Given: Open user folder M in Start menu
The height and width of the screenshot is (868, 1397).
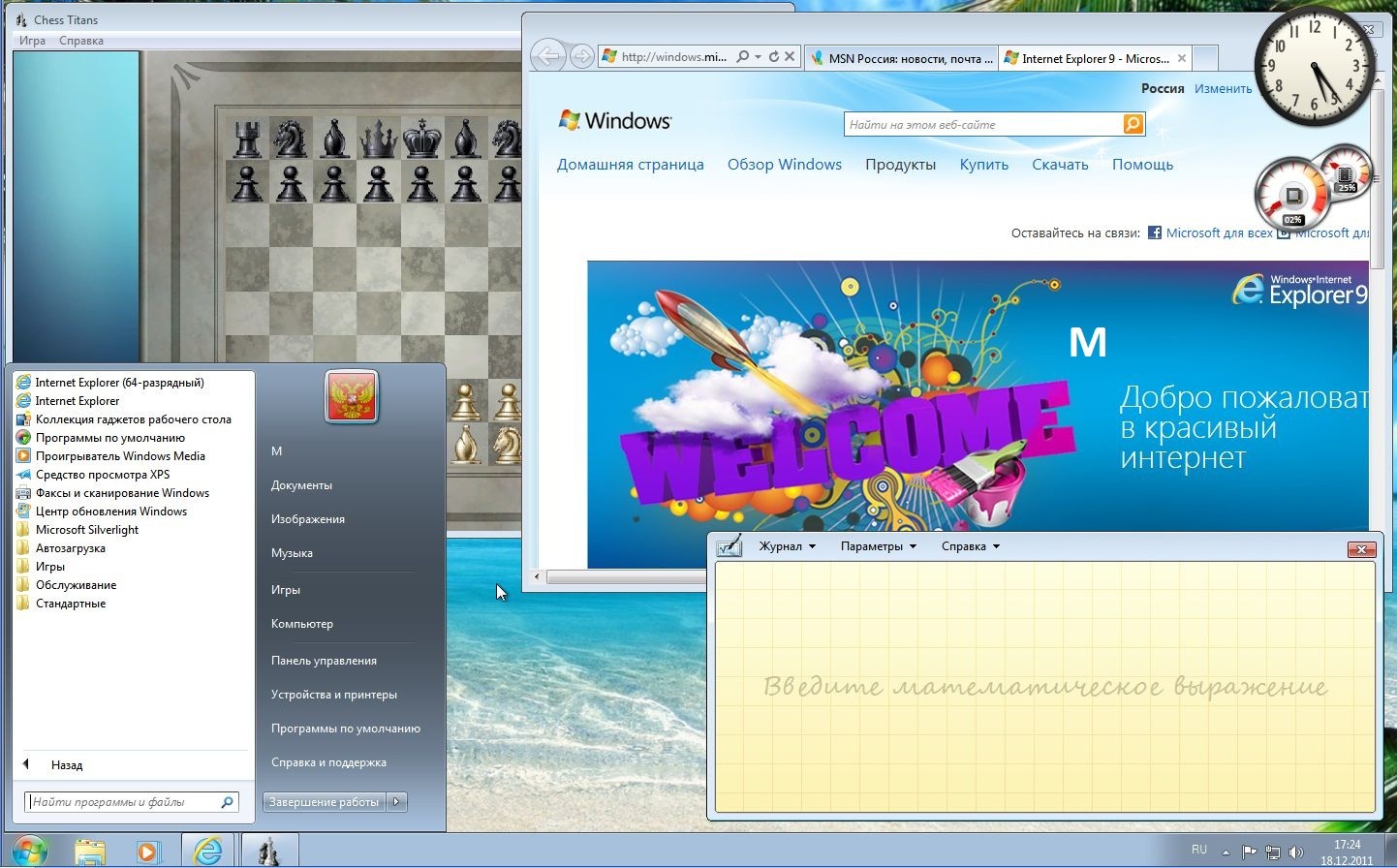Looking at the screenshot, I should pyautogui.click(x=276, y=451).
